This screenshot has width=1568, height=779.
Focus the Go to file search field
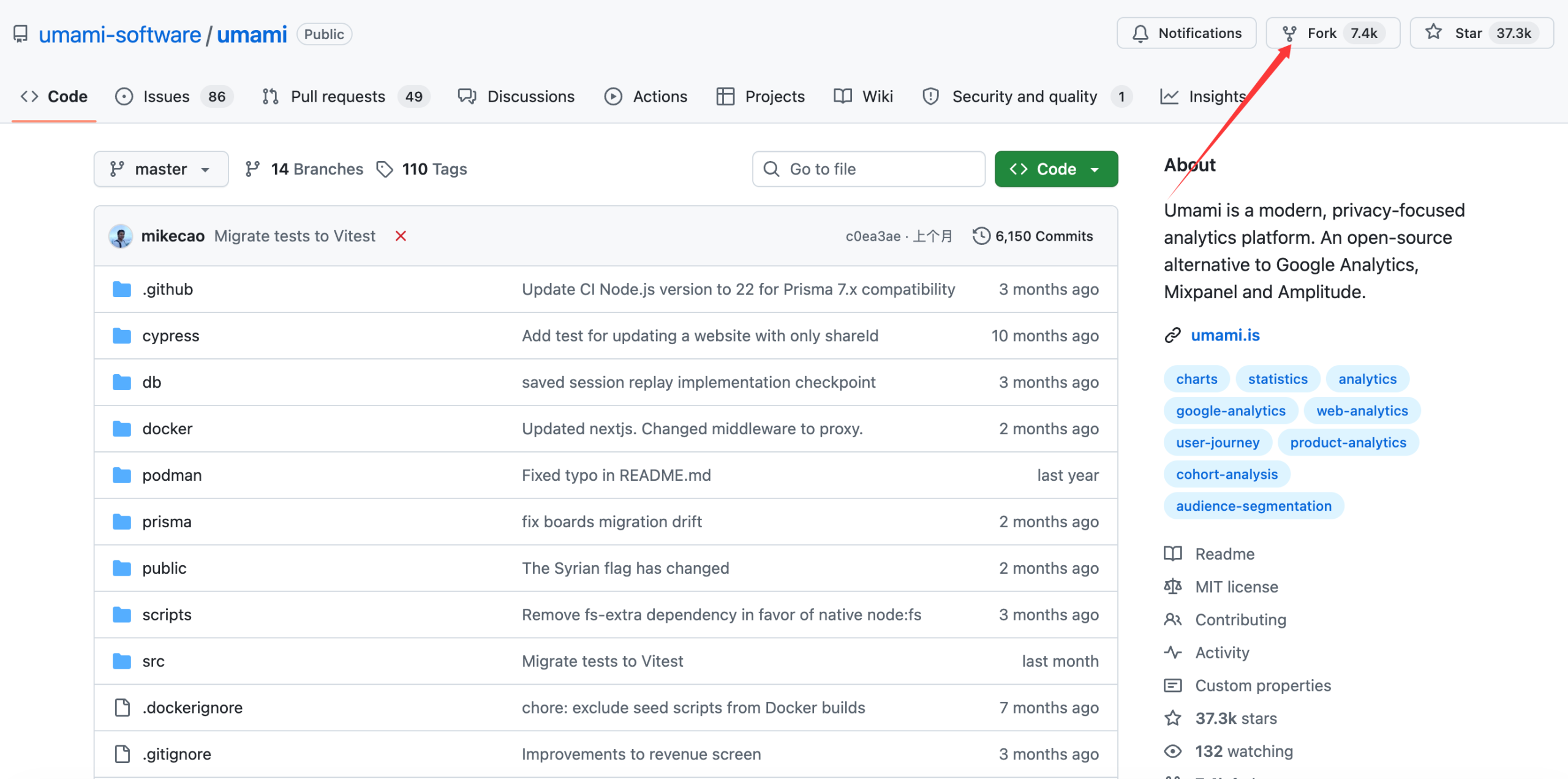[869, 169]
